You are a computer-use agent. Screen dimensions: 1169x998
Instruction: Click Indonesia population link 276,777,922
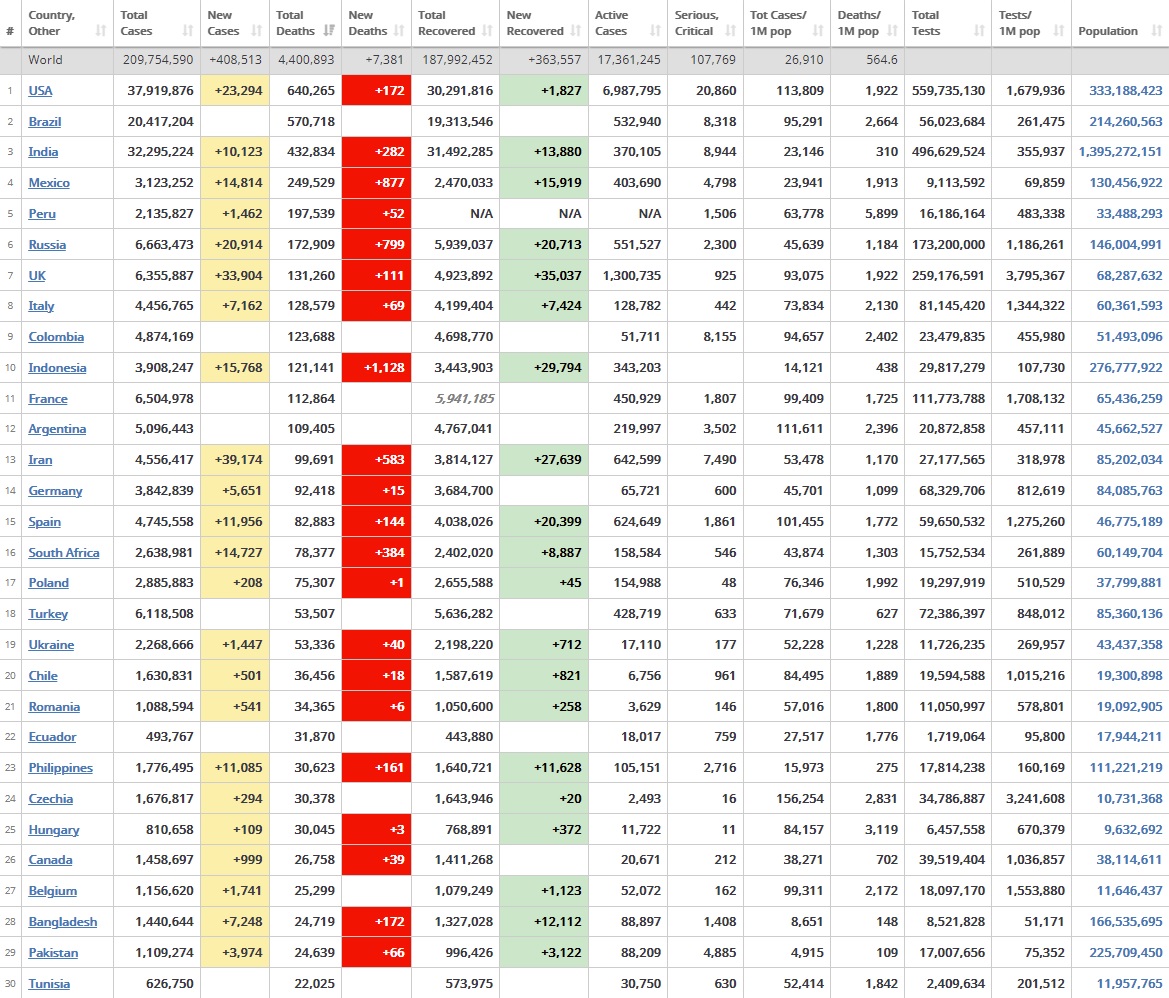click(1126, 367)
